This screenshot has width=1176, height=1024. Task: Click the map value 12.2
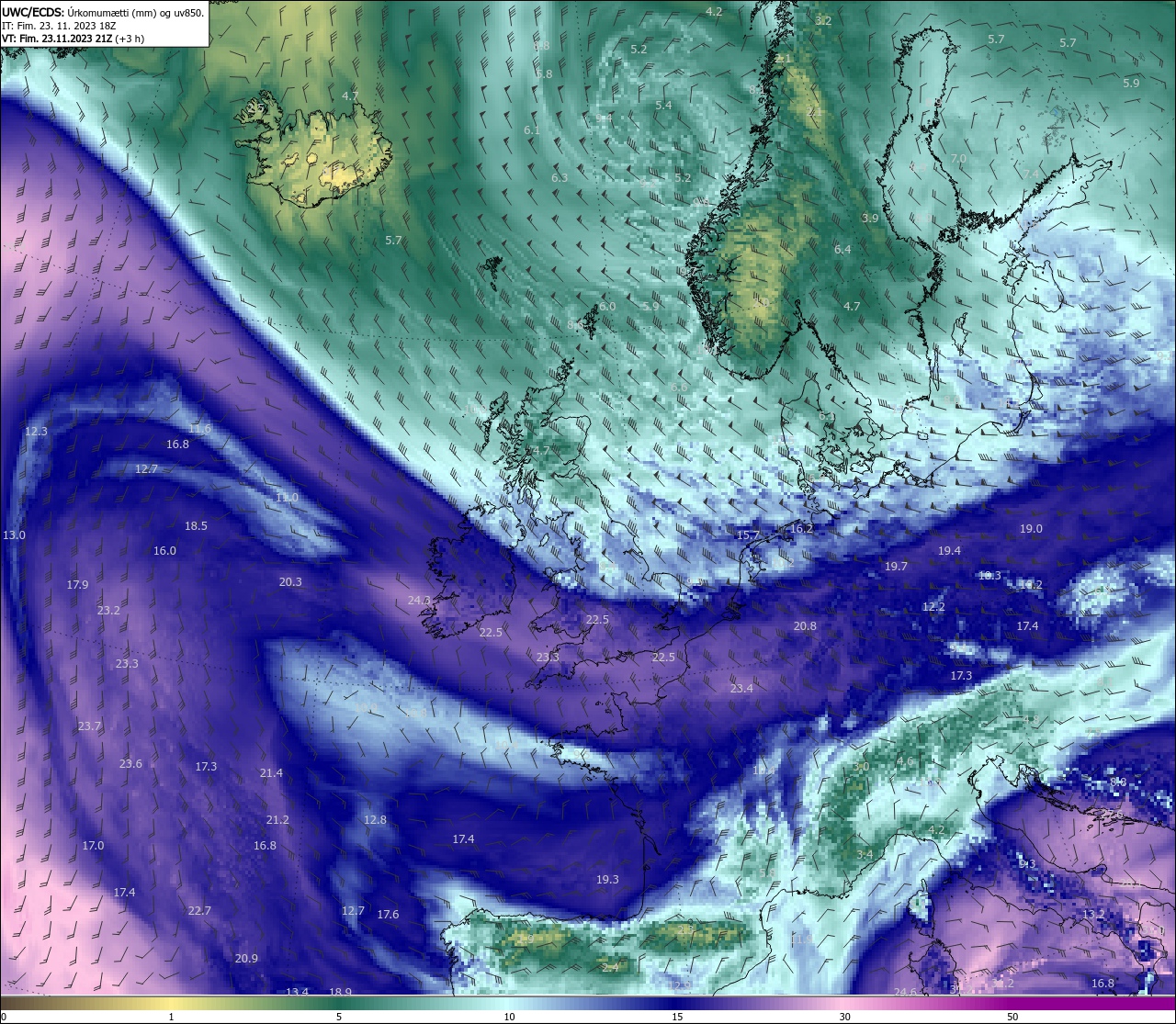pyautogui.click(x=933, y=606)
